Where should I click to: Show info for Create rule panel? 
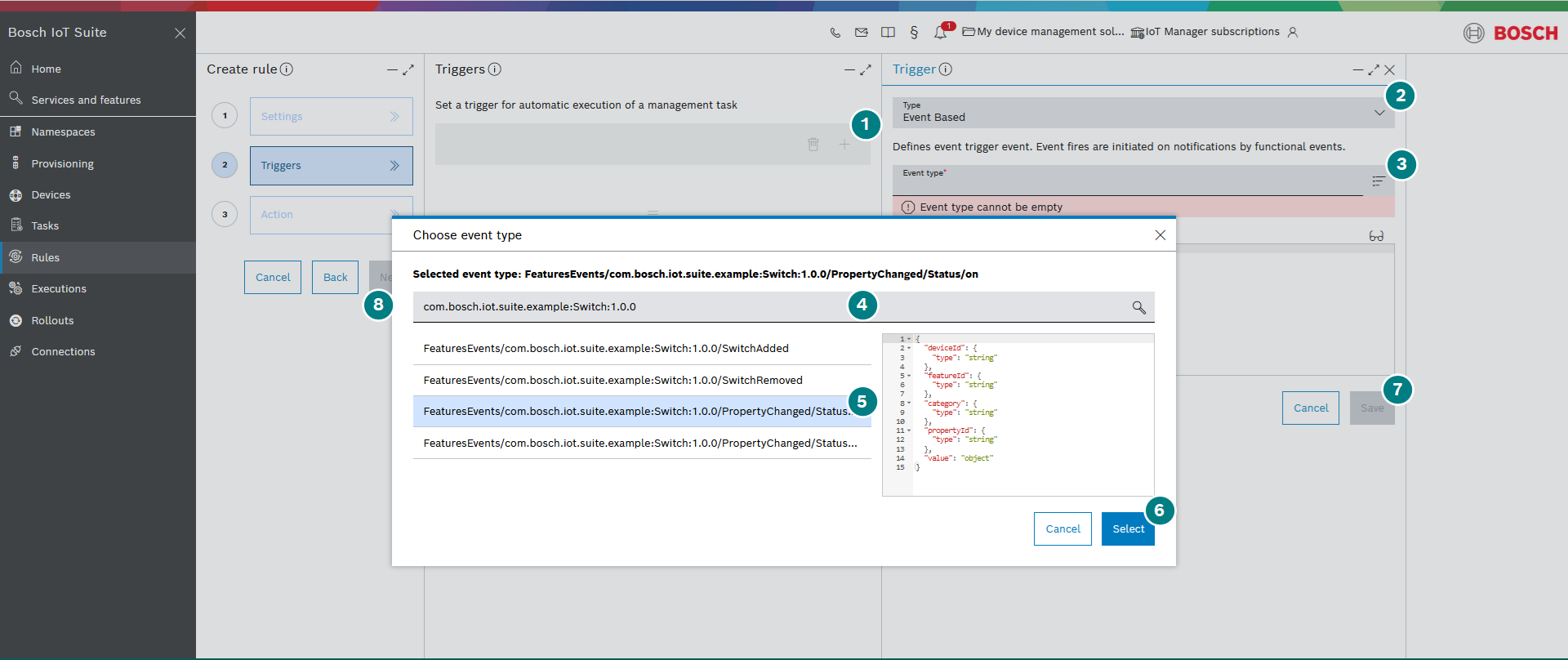tap(287, 69)
